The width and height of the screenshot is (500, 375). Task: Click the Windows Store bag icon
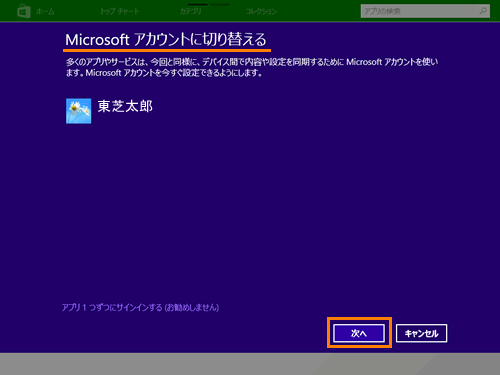[24, 11]
